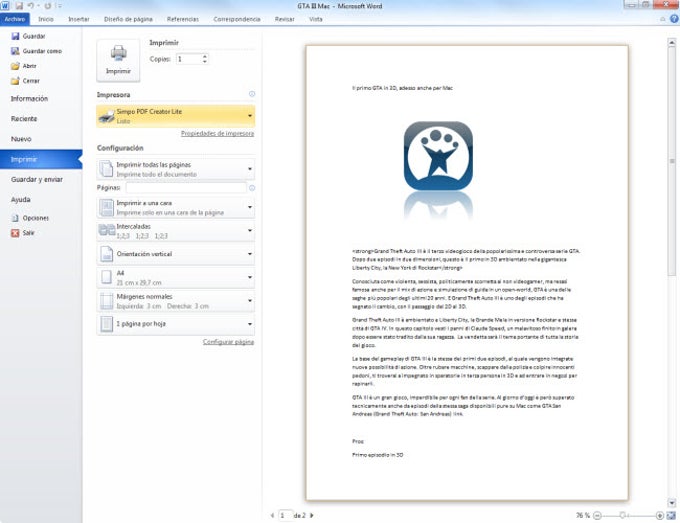This screenshot has width=680, height=523.
Task: Click the 76 % zoom level text
Action: click(583, 516)
